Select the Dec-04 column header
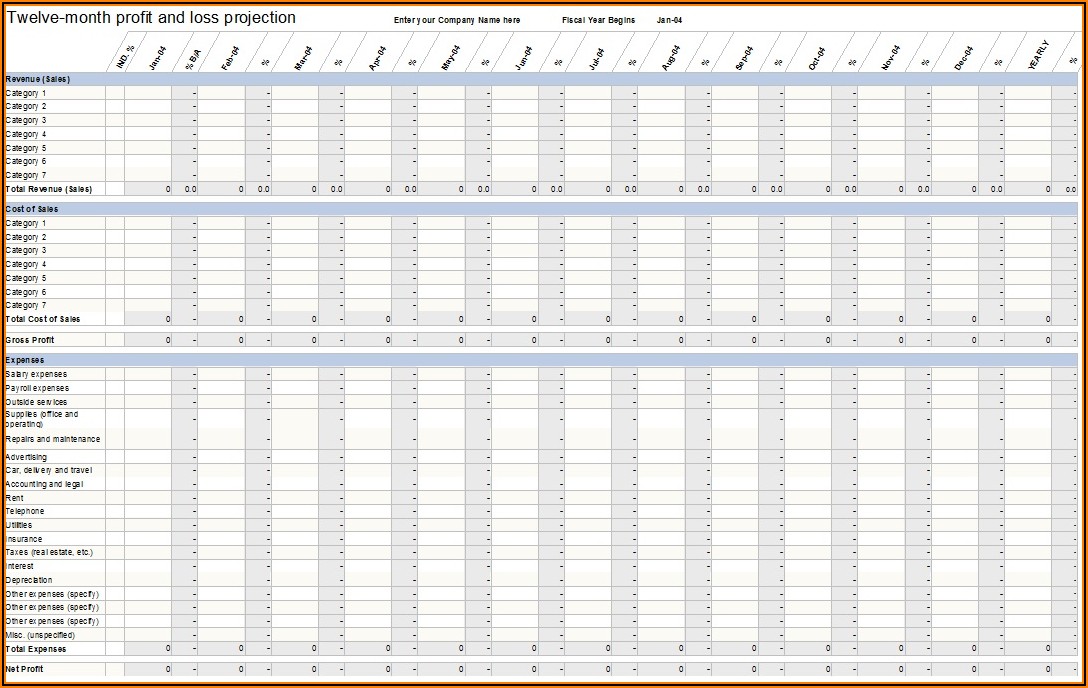Screen dimensions: 1088x688 click(x=963, y=58)
